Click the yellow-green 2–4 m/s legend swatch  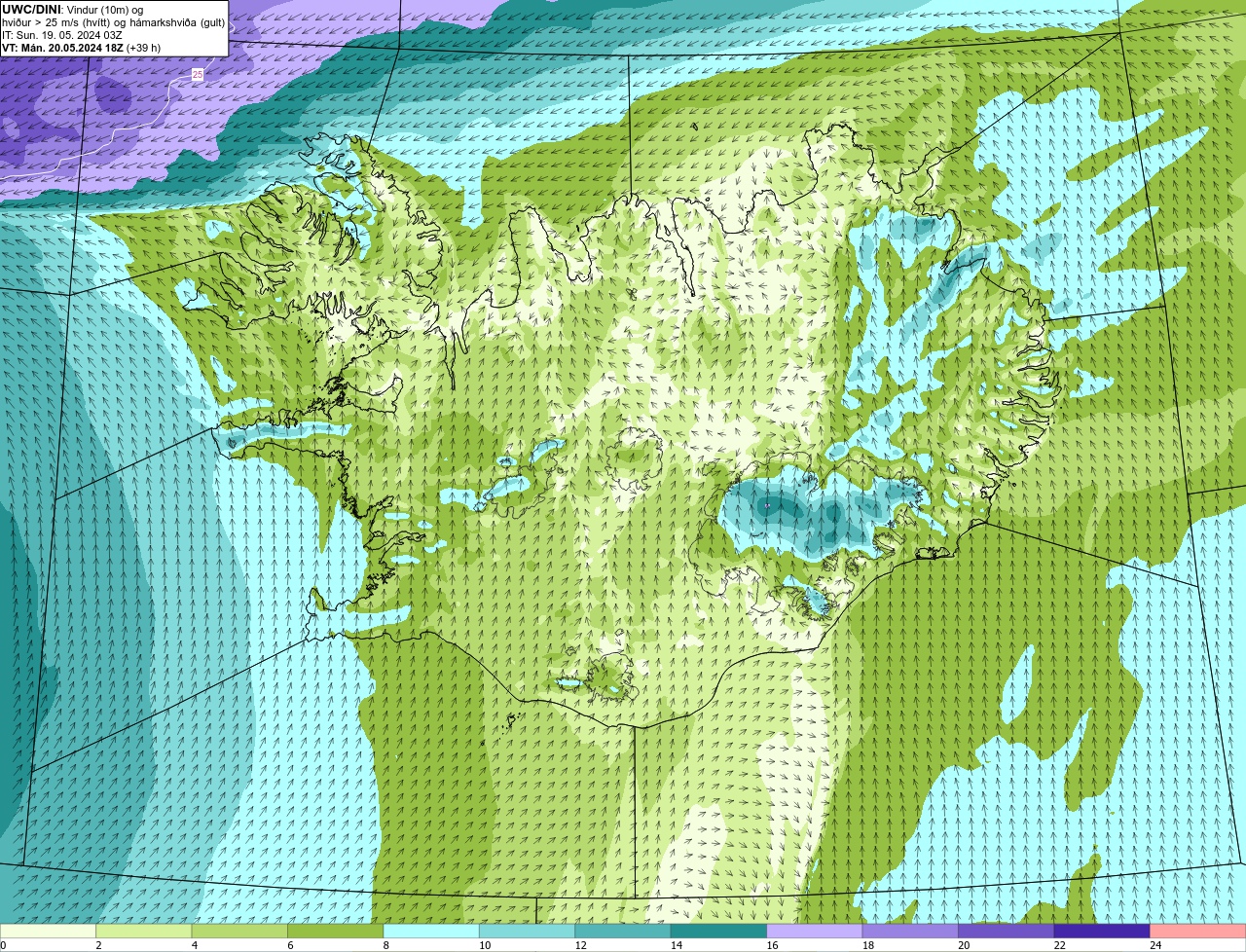pyautogui.click(x=144, y=932)
